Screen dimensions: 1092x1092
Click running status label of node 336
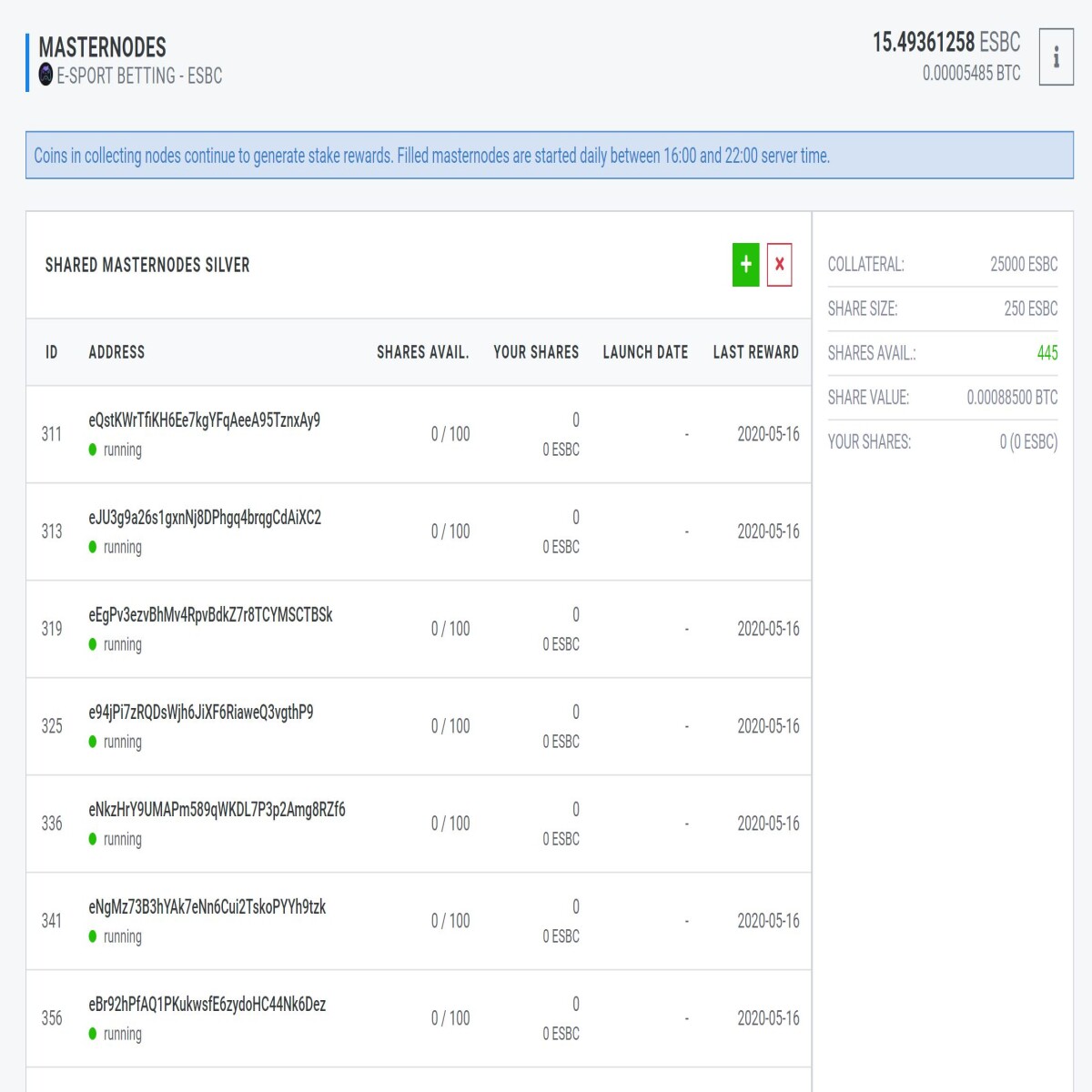point(123,839)
